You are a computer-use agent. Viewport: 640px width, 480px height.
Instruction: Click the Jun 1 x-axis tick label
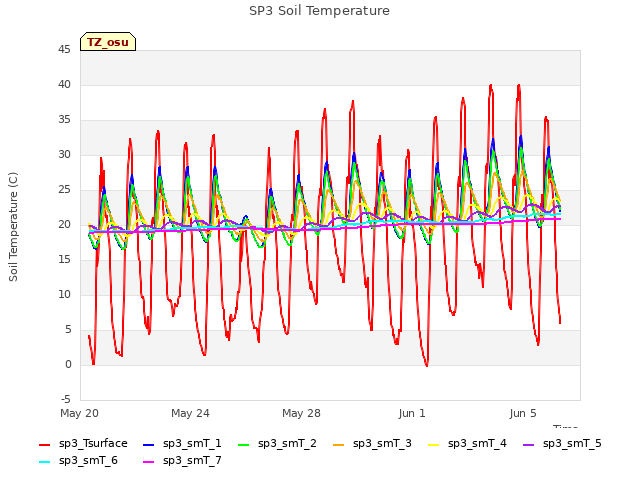coord(412,413)
